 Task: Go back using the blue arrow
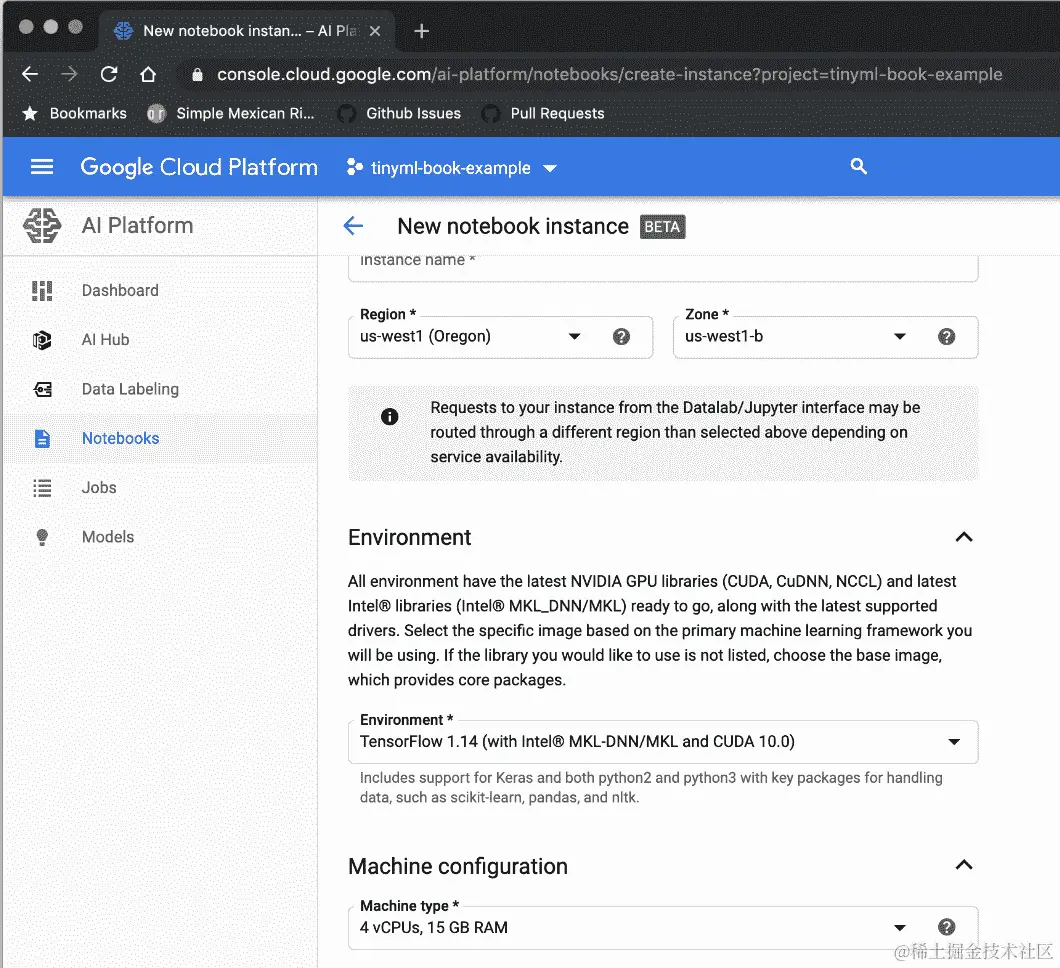pyautogui.click(x=353, y=226)
